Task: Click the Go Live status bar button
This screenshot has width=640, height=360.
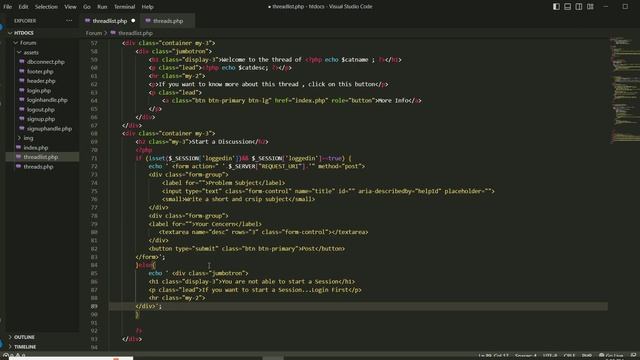Action: 611,356
